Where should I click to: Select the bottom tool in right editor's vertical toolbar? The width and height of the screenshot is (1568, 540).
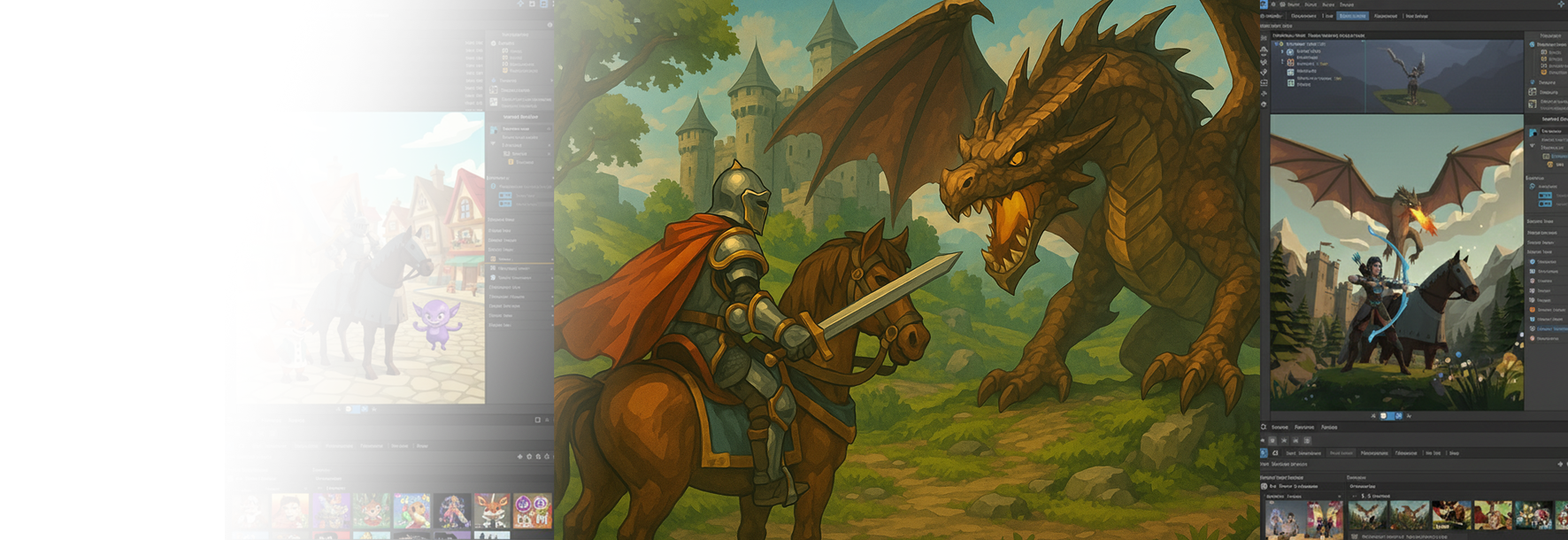tap(1264, 104)
